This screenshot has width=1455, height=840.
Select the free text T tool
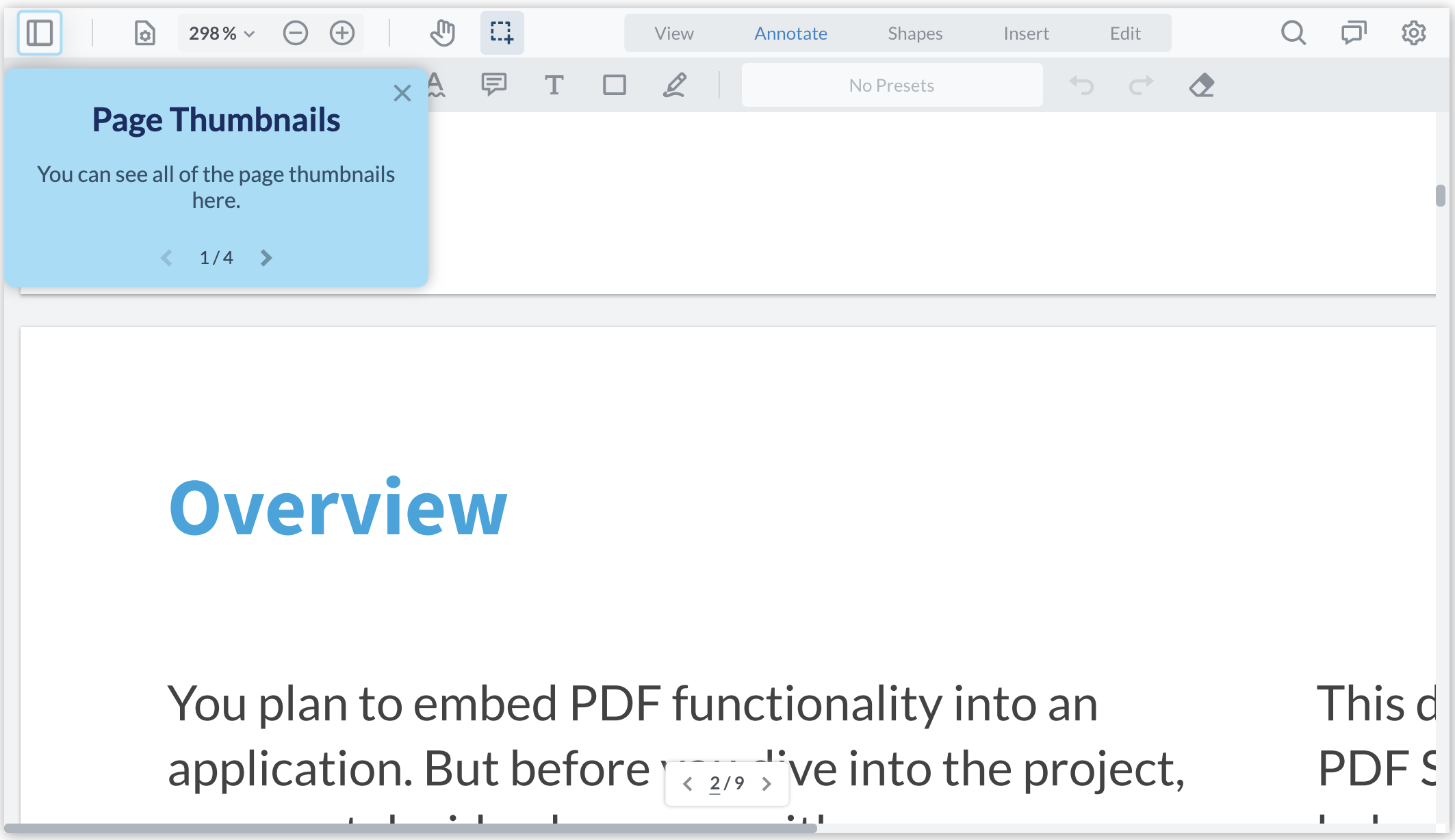(x=554, y=86)
